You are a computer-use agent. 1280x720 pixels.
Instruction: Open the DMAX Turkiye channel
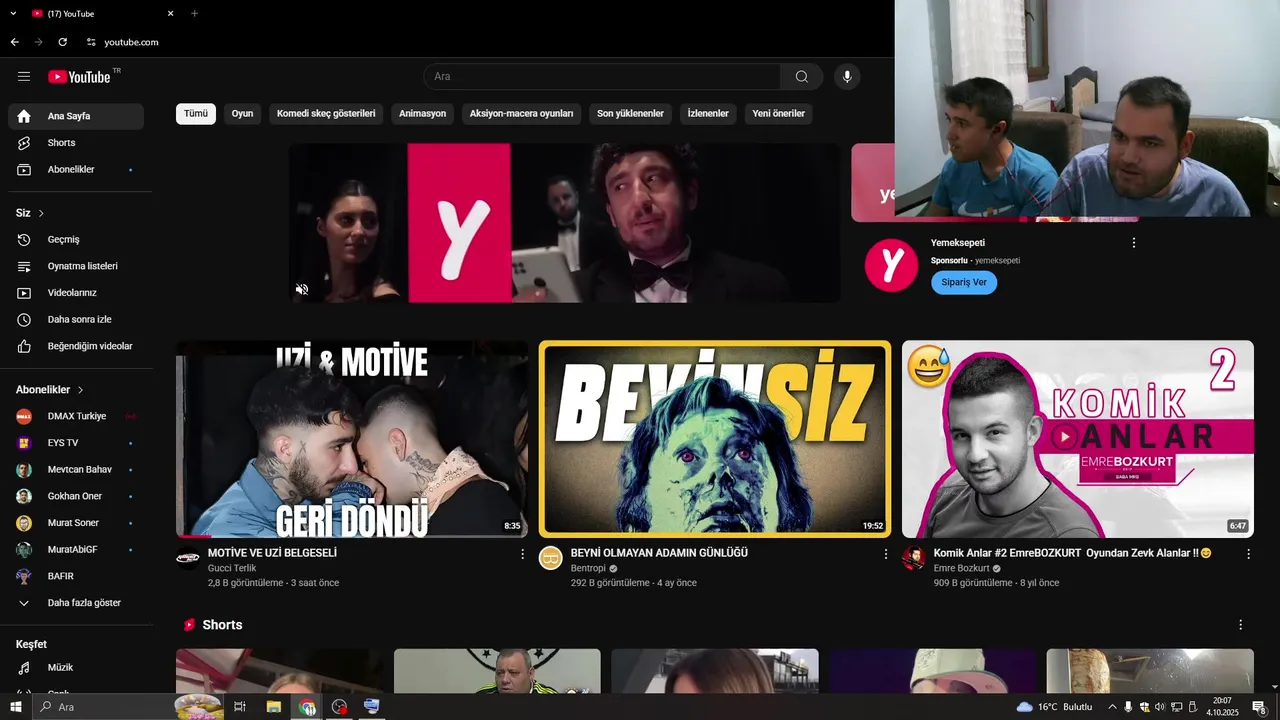76,416
